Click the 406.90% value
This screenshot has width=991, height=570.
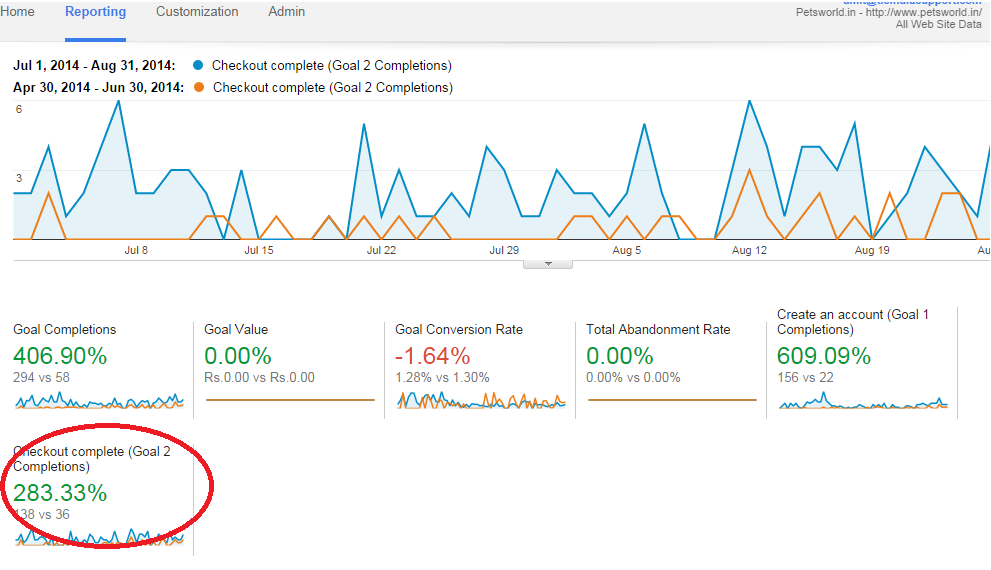[x=60, y=356]
